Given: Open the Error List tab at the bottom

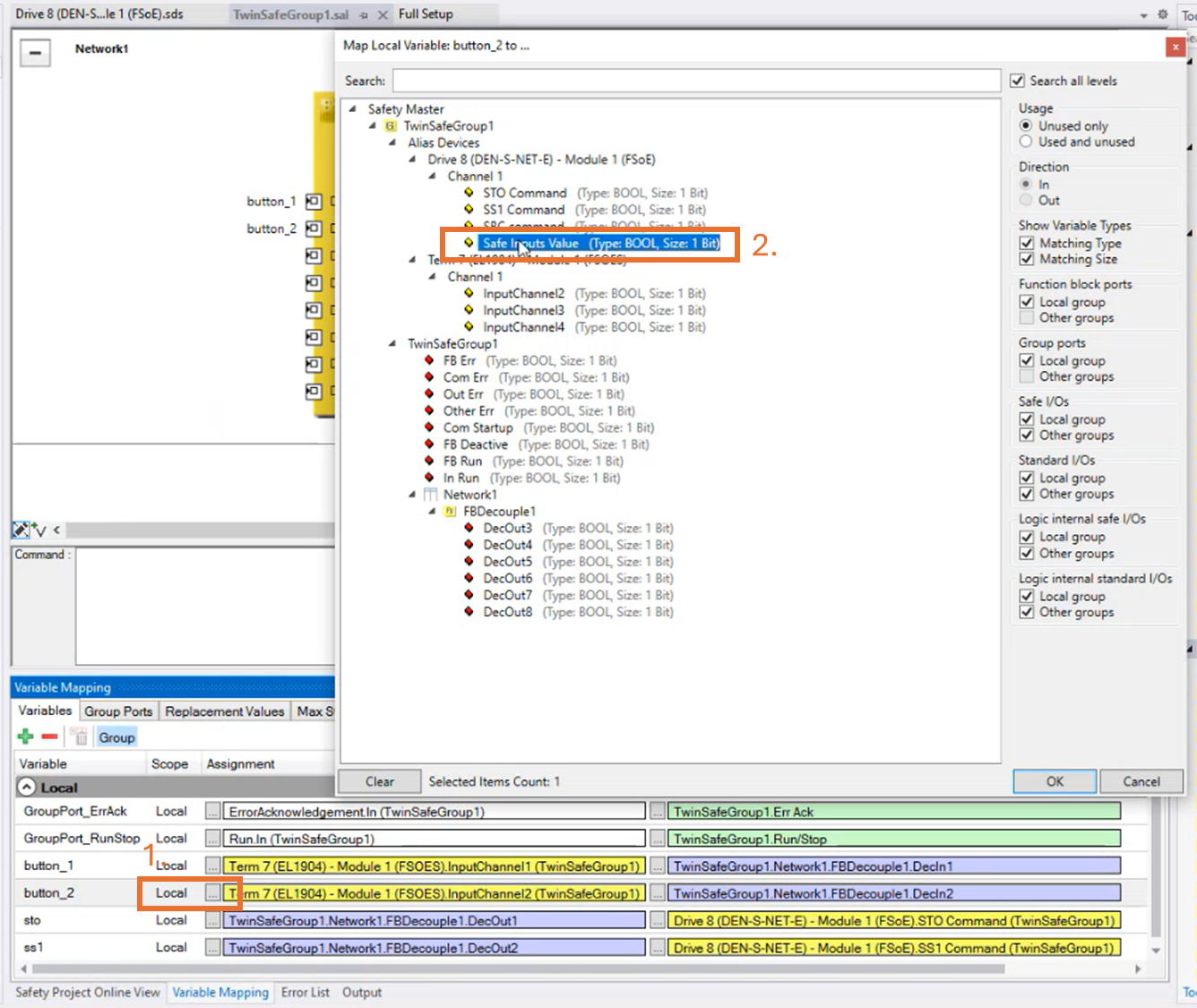Looking at the screenshot, I should pos(306,993).
